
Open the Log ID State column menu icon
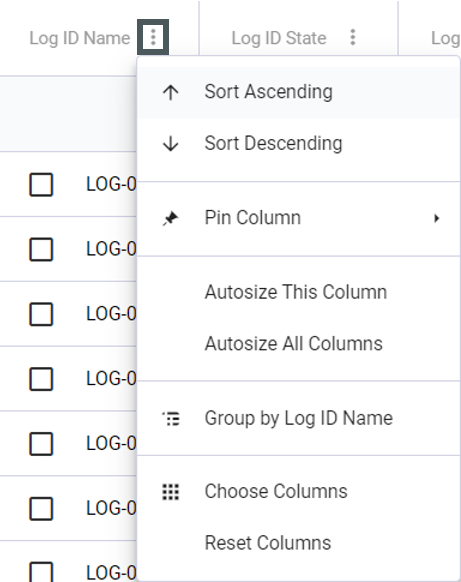(353, 37)
